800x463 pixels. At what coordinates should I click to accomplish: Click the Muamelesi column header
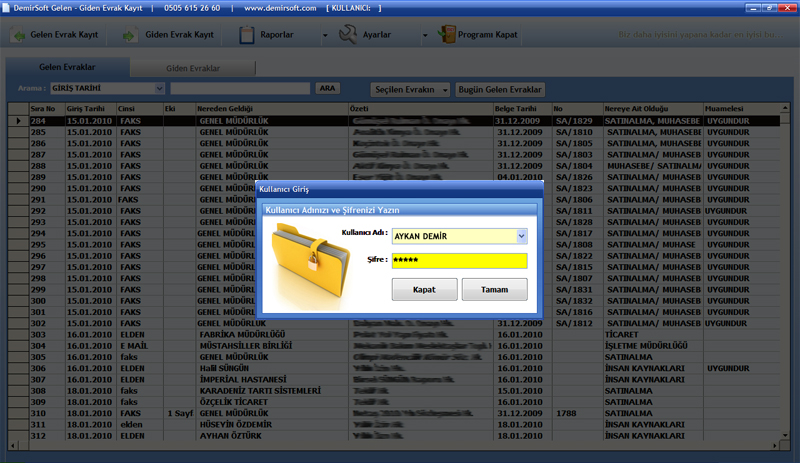pyautogui.click(x=741, y=109)
